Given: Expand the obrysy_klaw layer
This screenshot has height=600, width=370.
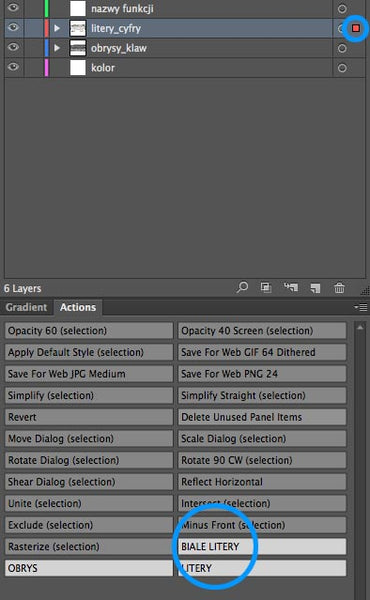Looking at the screenshot, I should [57, 48].
